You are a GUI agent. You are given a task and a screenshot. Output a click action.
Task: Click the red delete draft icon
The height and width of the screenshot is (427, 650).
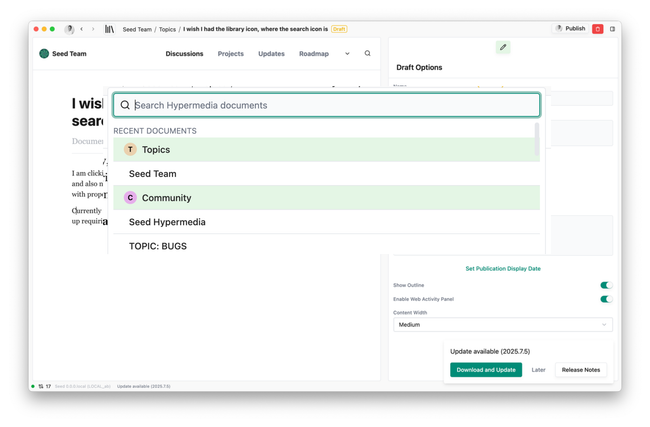coord(598,29)
